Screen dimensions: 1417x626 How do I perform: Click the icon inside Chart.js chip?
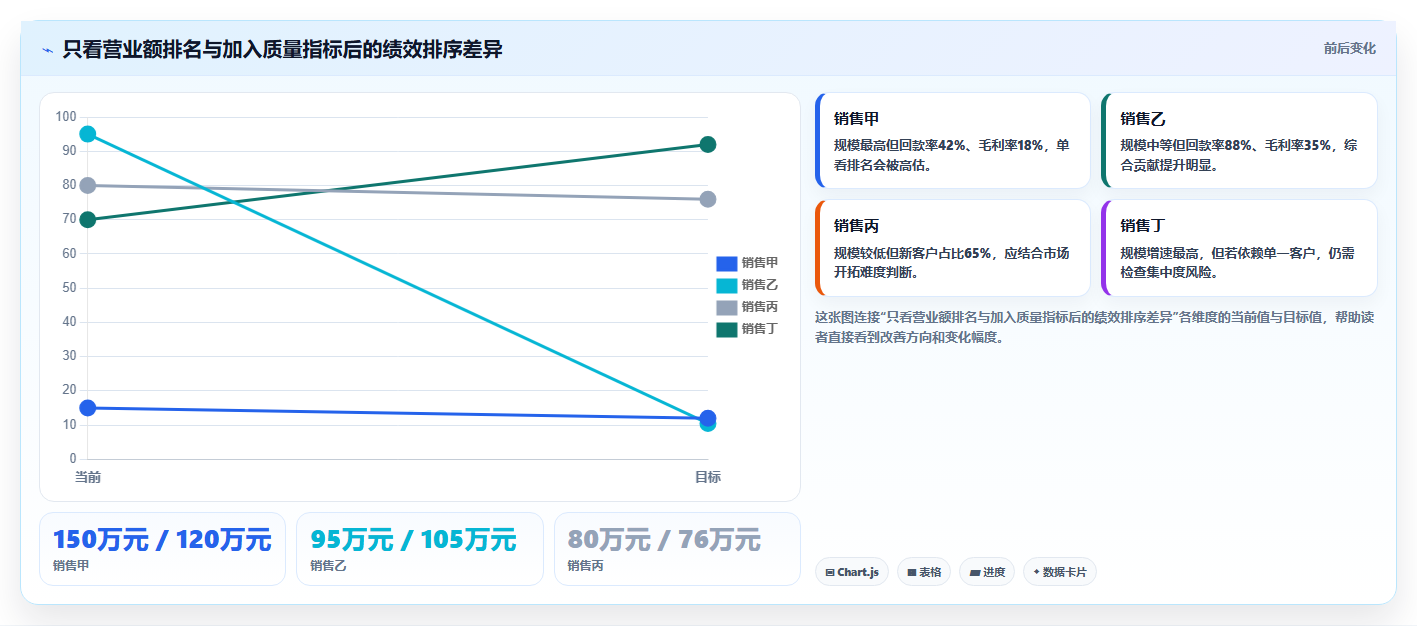[x=830, y=573]
